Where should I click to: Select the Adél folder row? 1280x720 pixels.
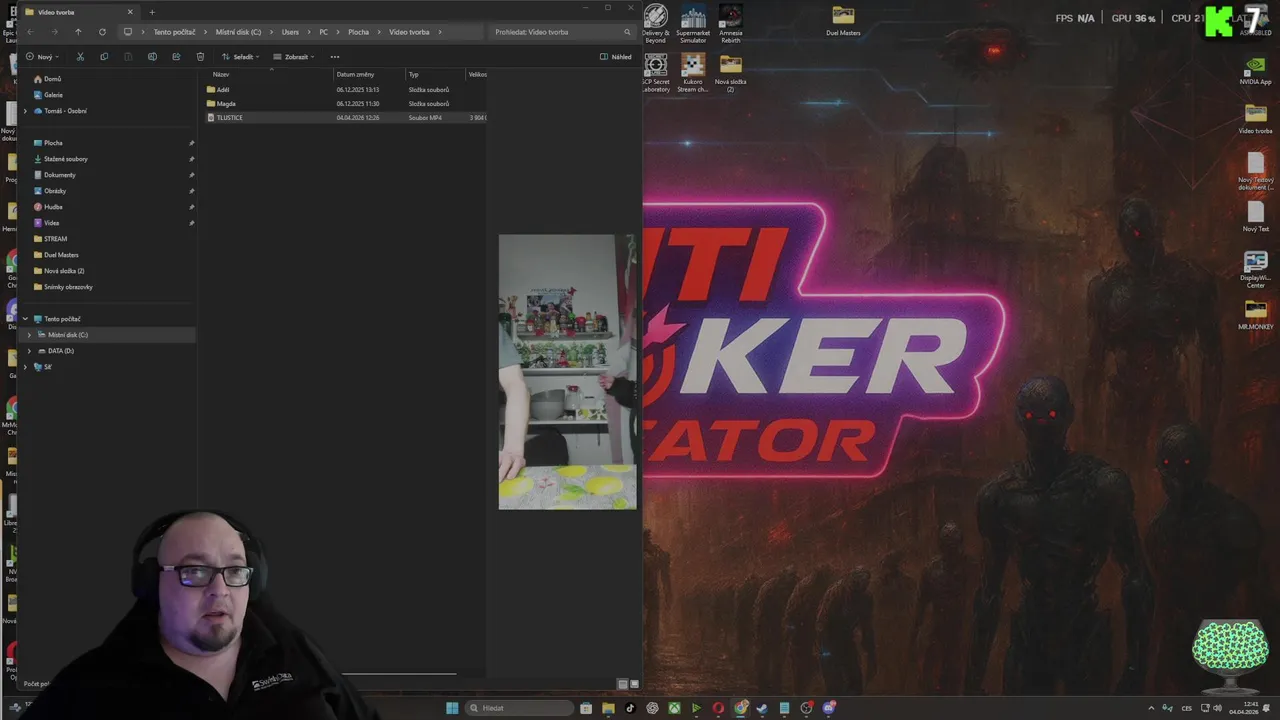point(345,90)
